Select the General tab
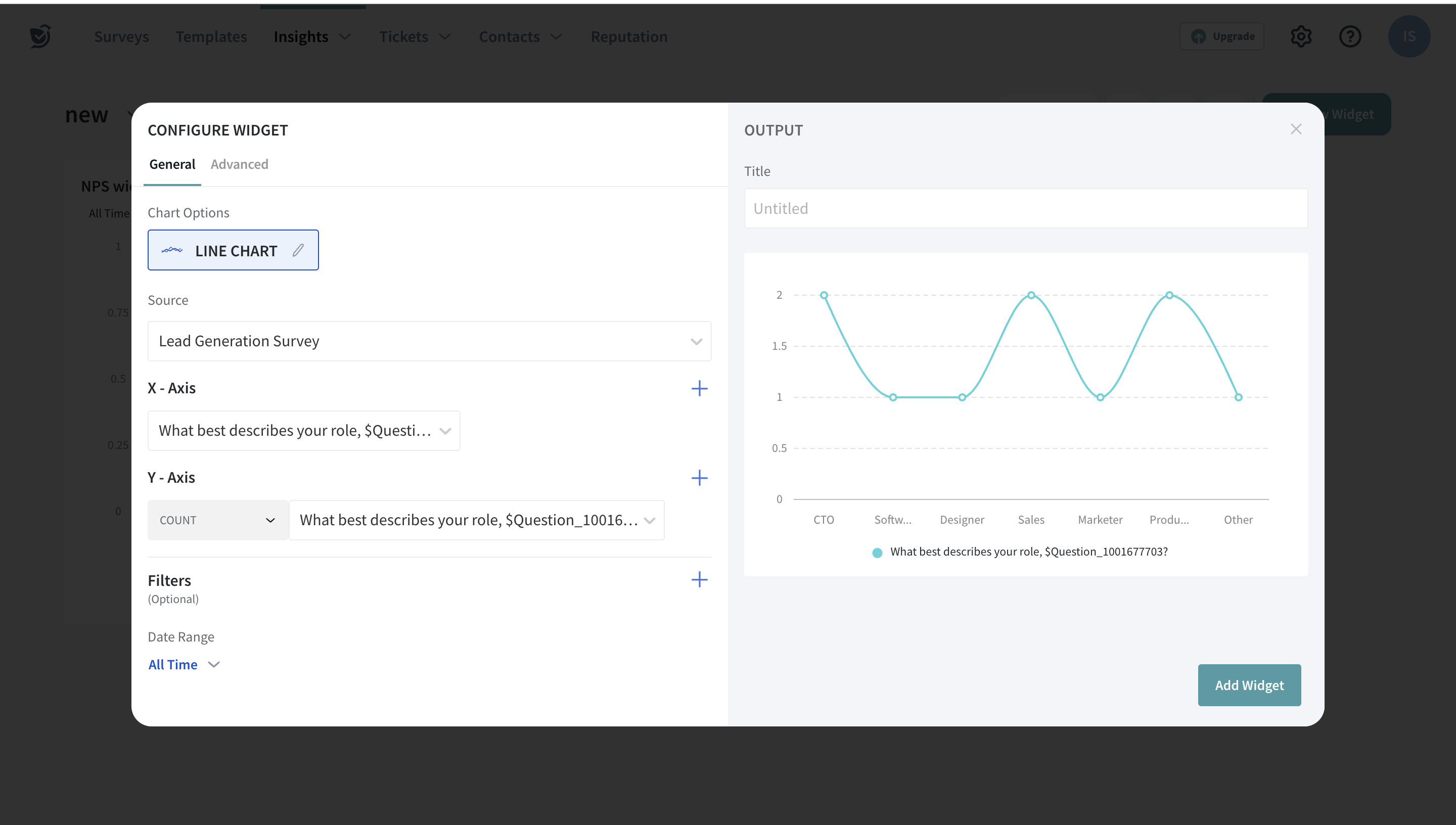 [x=172, y=164]
